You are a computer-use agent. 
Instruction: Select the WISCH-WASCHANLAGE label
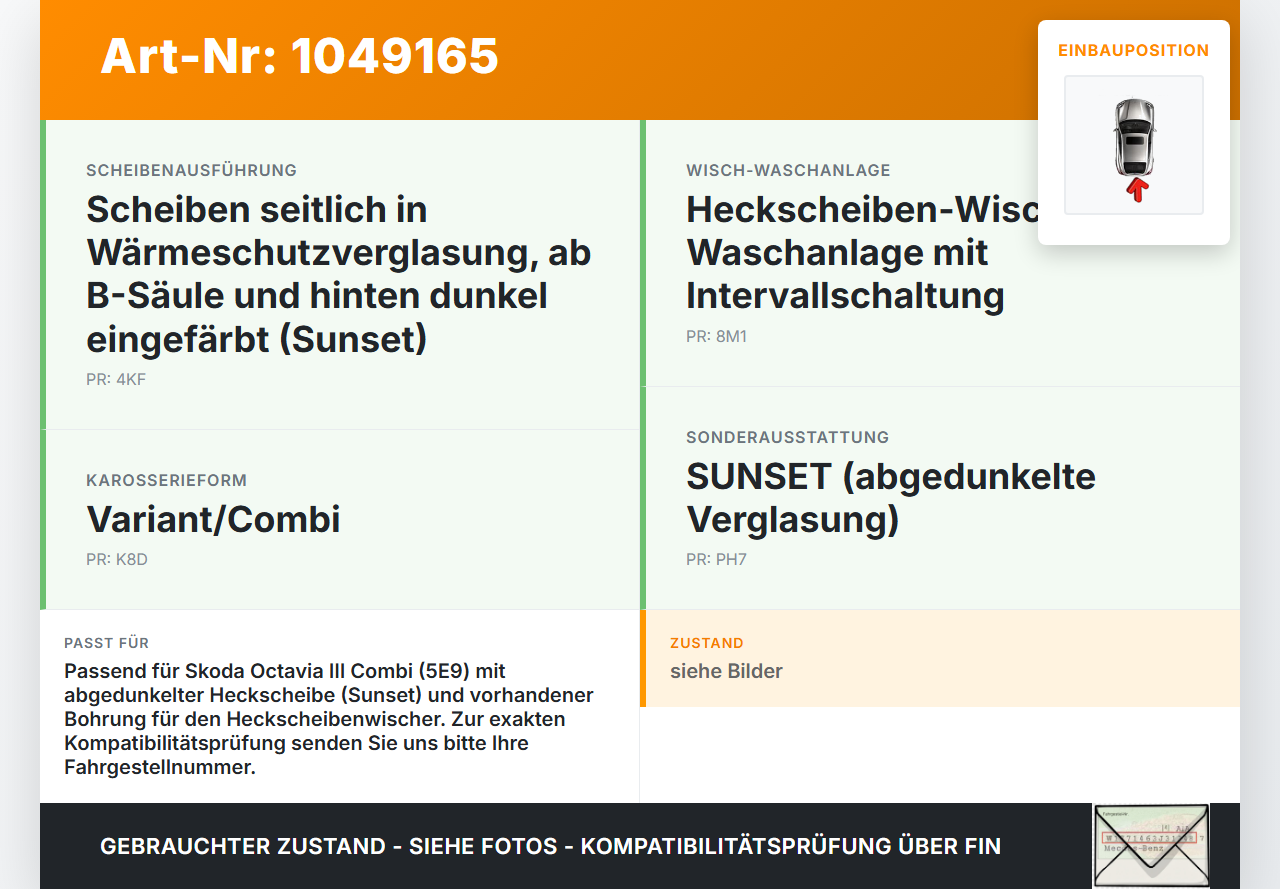point(788,170)
